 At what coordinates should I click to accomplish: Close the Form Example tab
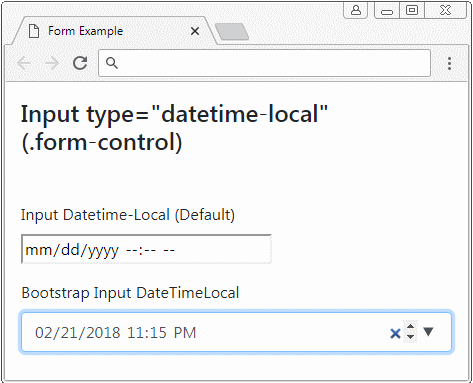195,31
